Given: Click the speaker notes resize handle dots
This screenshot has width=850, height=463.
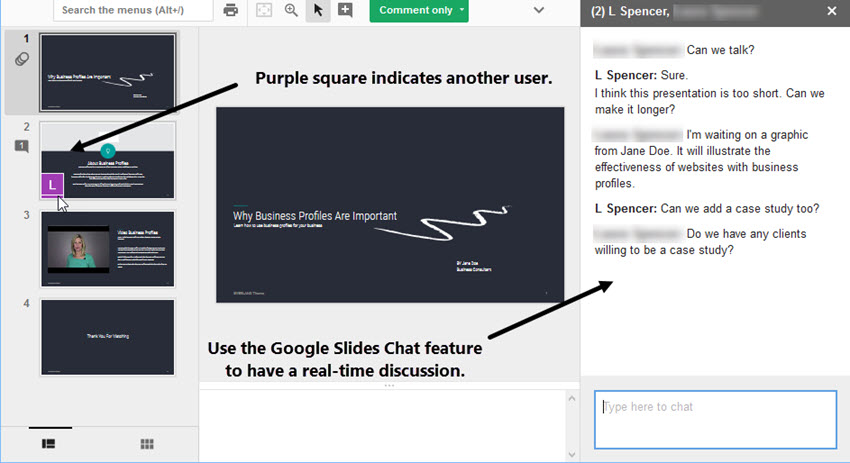Looking at the screenshot, I should tap(389, 385).
